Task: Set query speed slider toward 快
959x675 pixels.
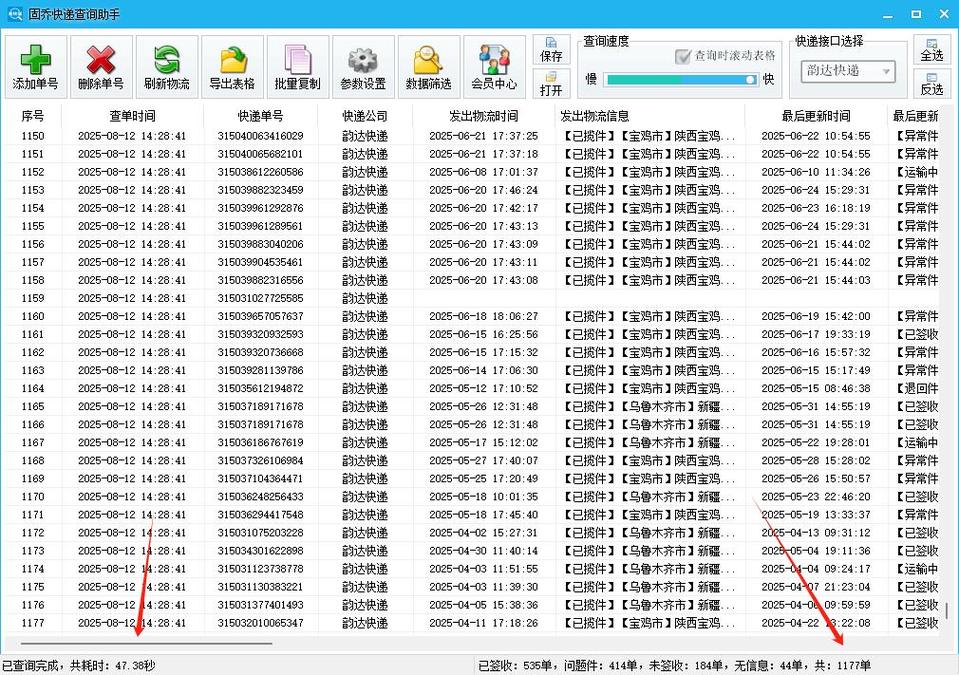Action: (x=748, y=79)
